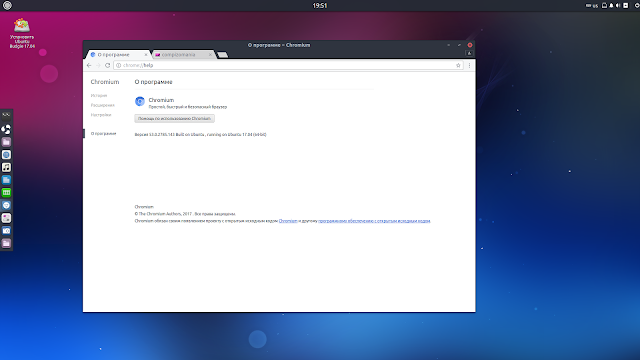Click the browser Back arrow
Screen dimensions: 640x360
(x=89, y=65)
